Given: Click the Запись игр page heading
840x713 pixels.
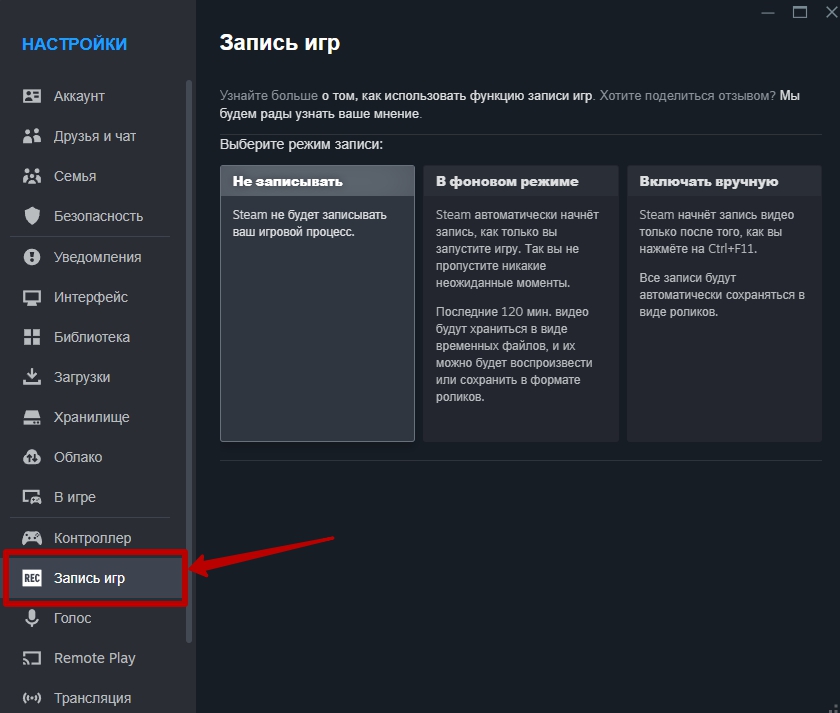Looking at the screenshot, I should point(280,43).
